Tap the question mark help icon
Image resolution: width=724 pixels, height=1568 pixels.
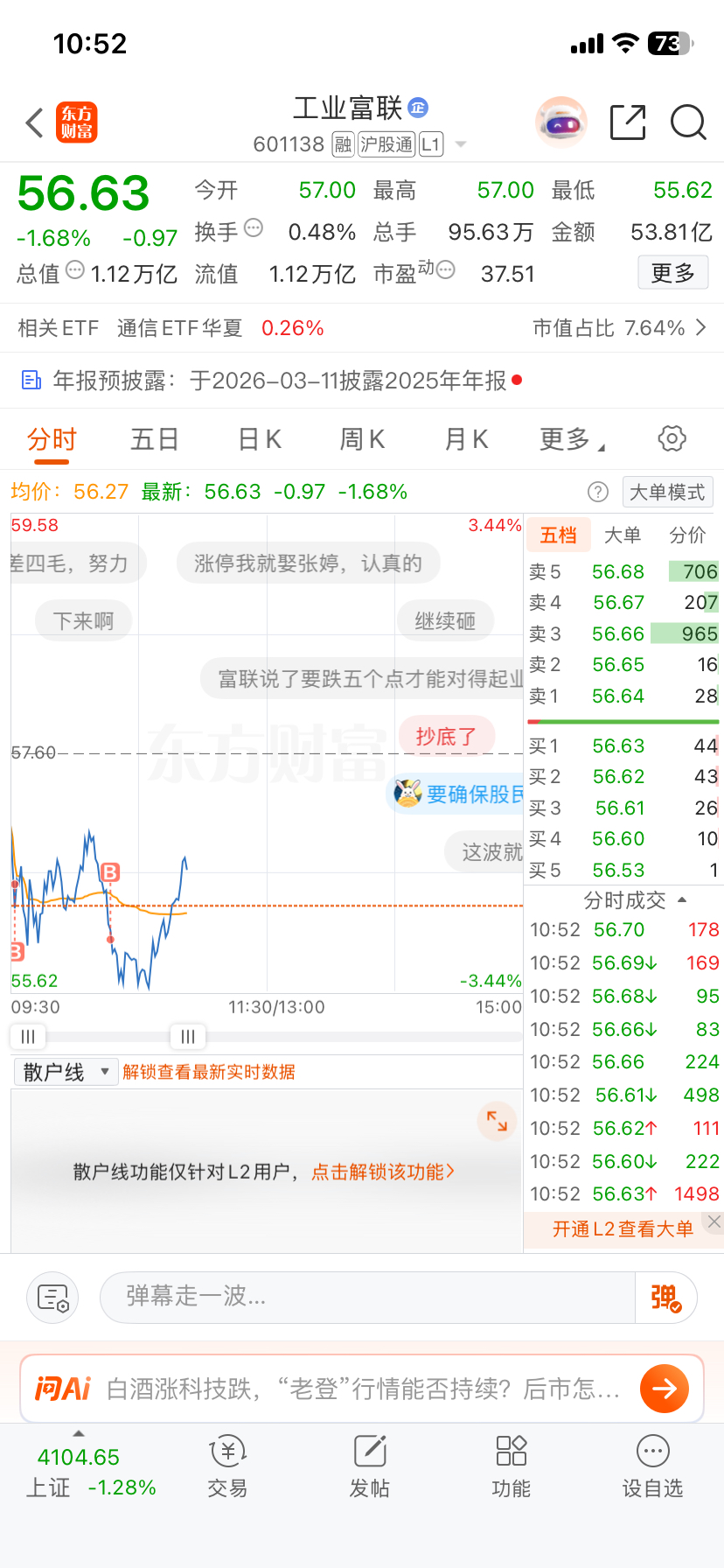598,492
